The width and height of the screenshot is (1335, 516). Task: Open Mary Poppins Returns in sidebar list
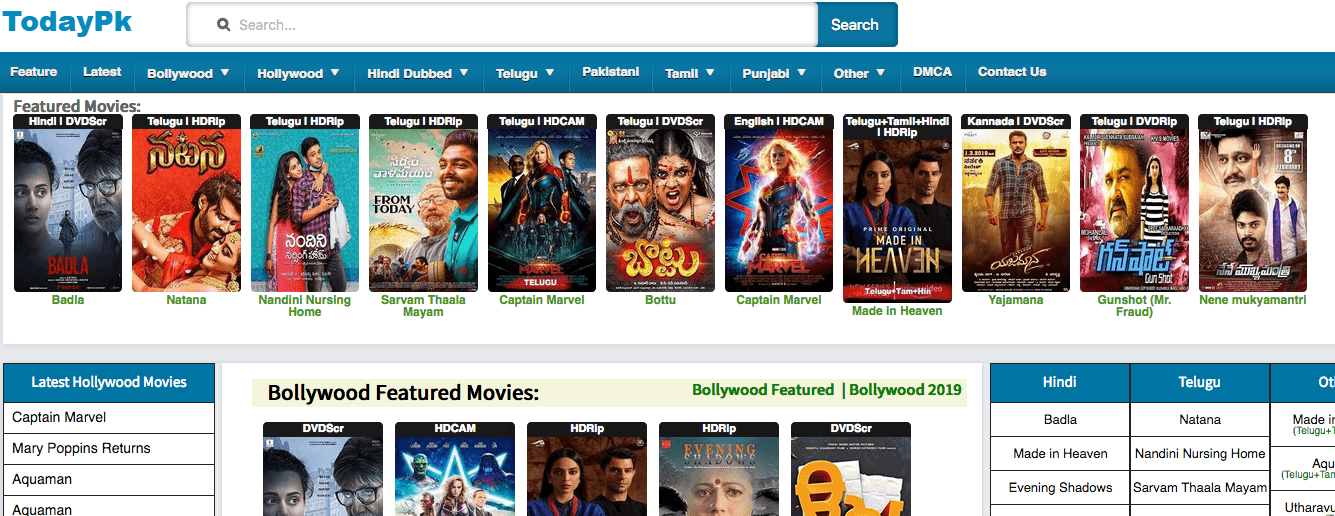point(109,448)
